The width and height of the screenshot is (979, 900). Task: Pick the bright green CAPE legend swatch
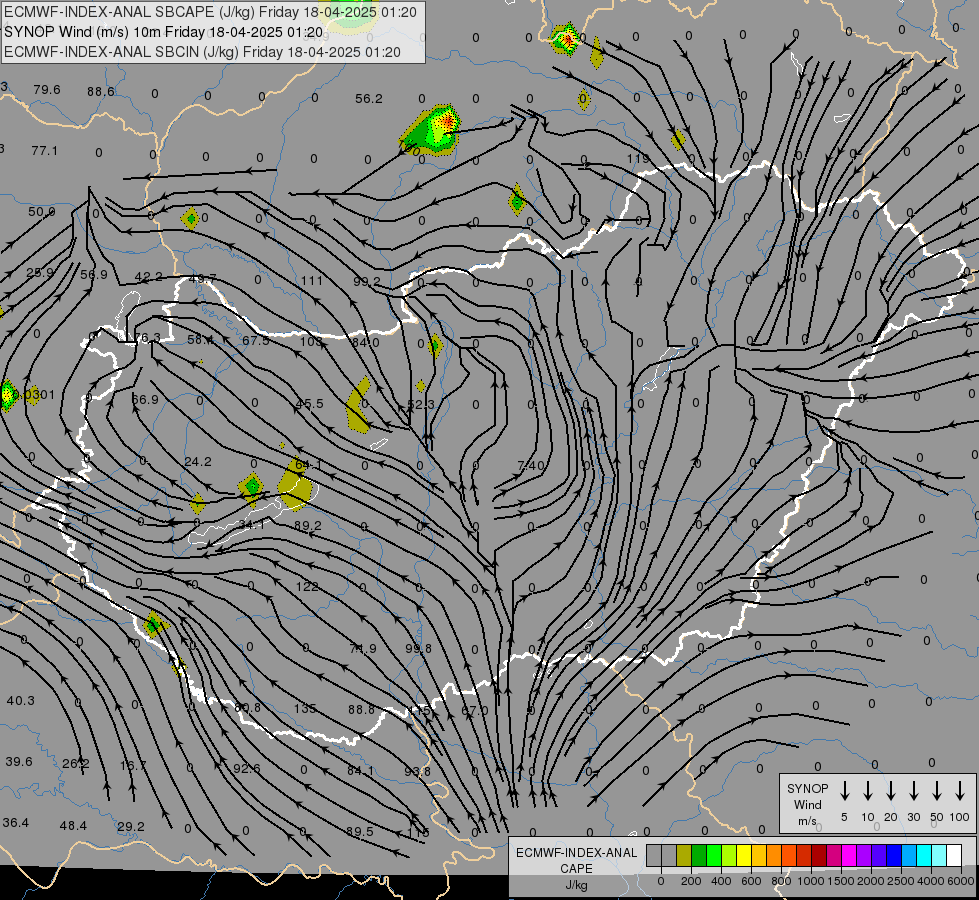click(714, 855)
